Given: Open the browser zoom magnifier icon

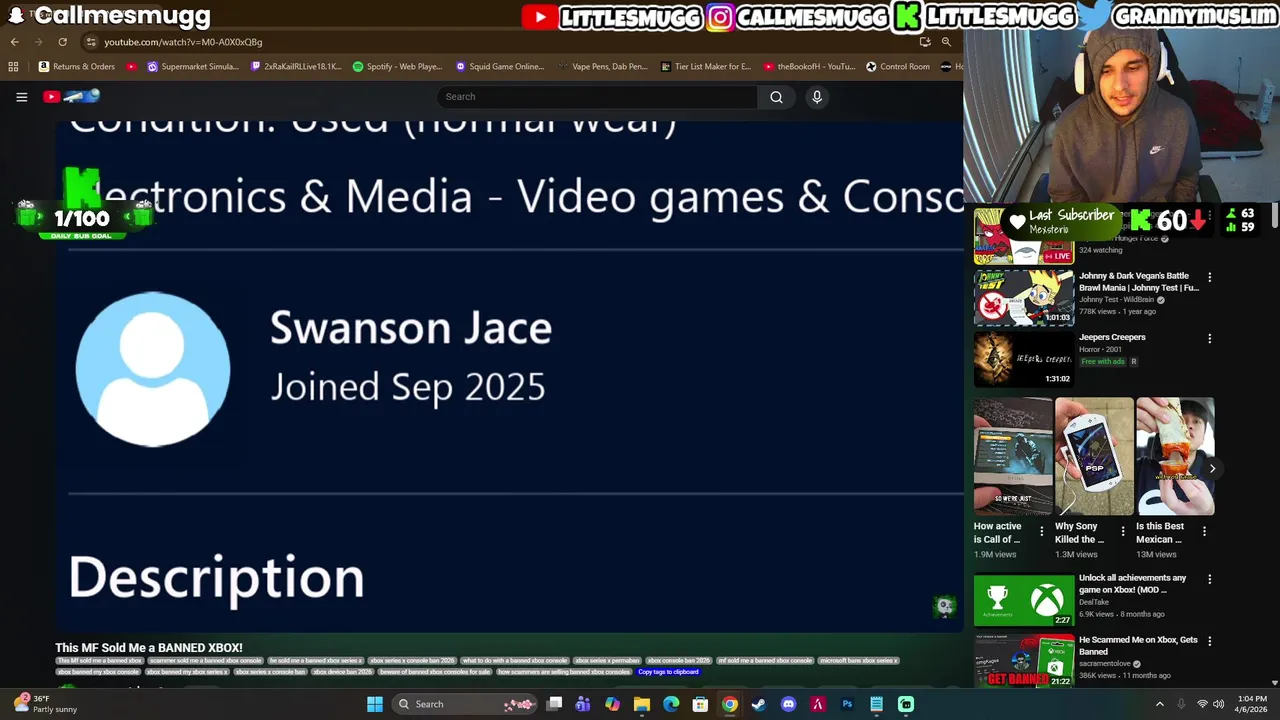Looking at the screenshot, I should tap(946, 42).
